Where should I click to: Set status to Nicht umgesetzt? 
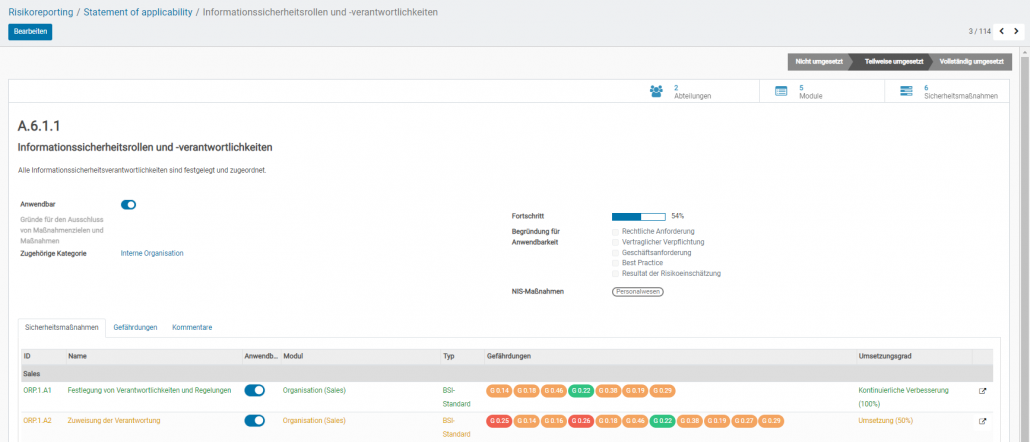pyautogui.click(x=817, y=61)
